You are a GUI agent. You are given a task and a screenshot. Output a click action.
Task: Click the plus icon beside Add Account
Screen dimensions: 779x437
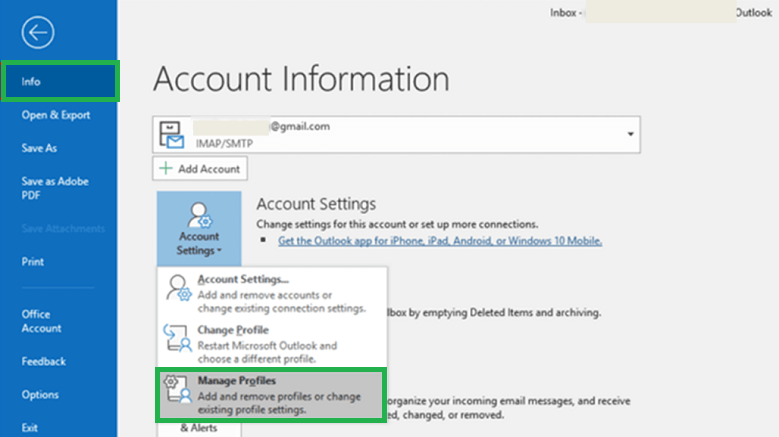(x=165, y=168)
